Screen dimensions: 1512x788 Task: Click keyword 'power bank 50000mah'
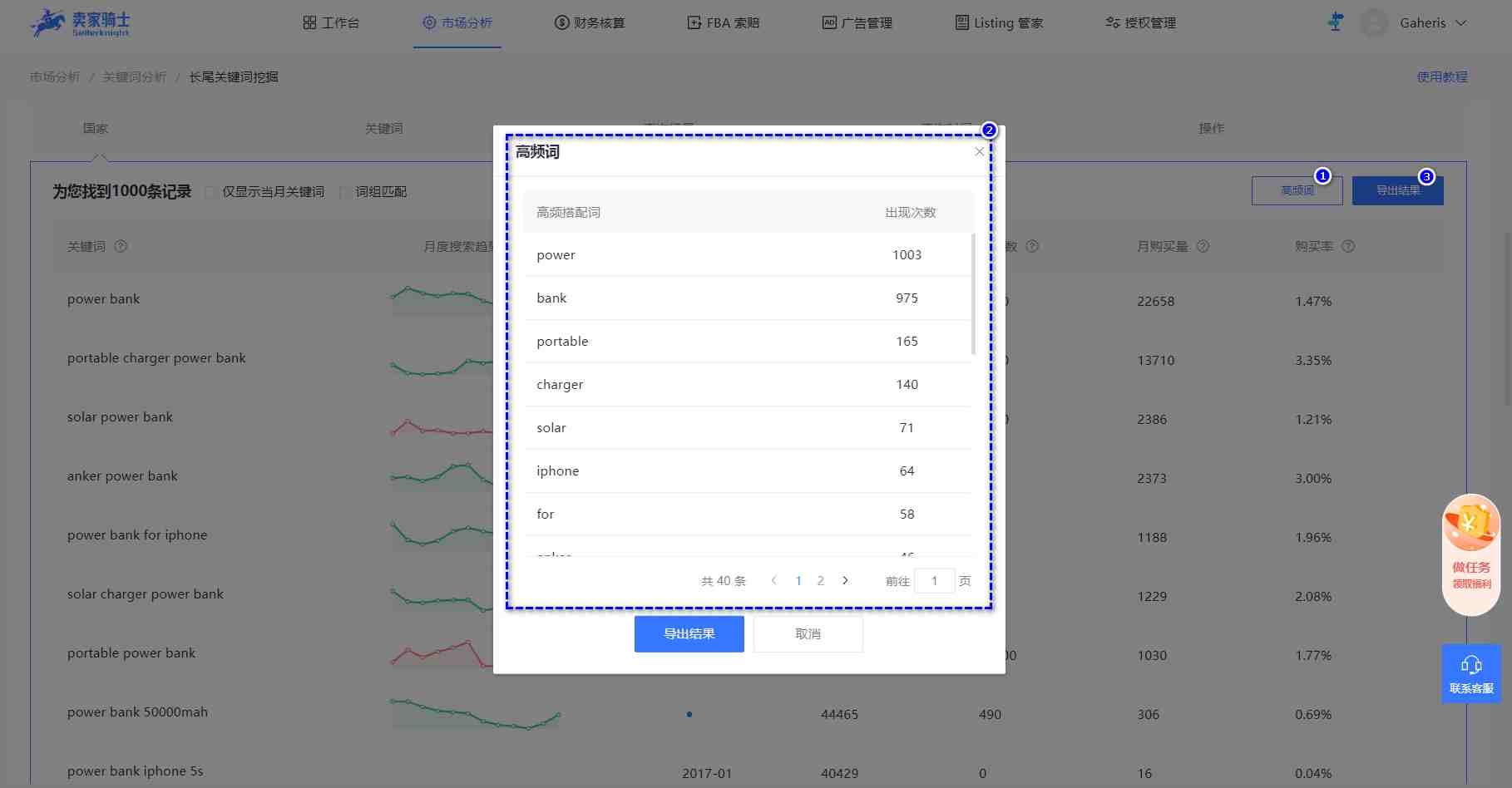(x=137, y=712)
